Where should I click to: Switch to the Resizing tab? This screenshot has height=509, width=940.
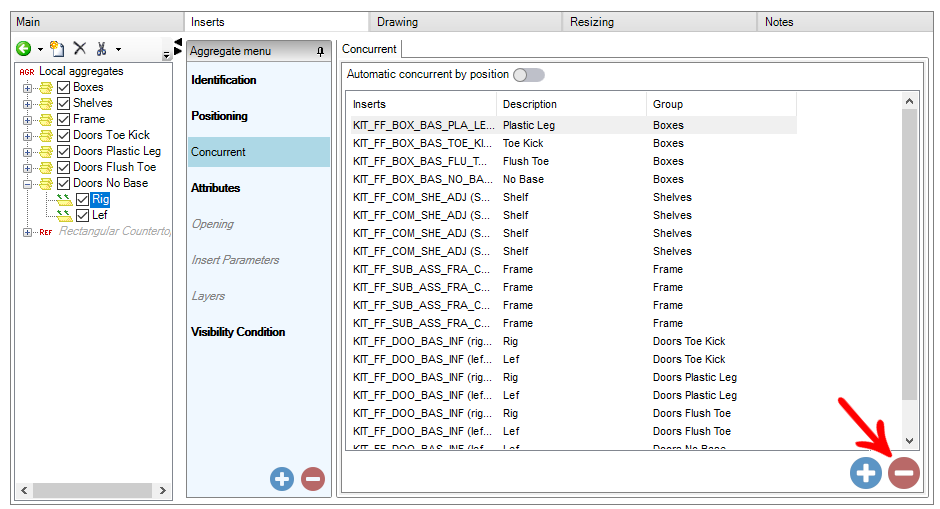point(659,22)
